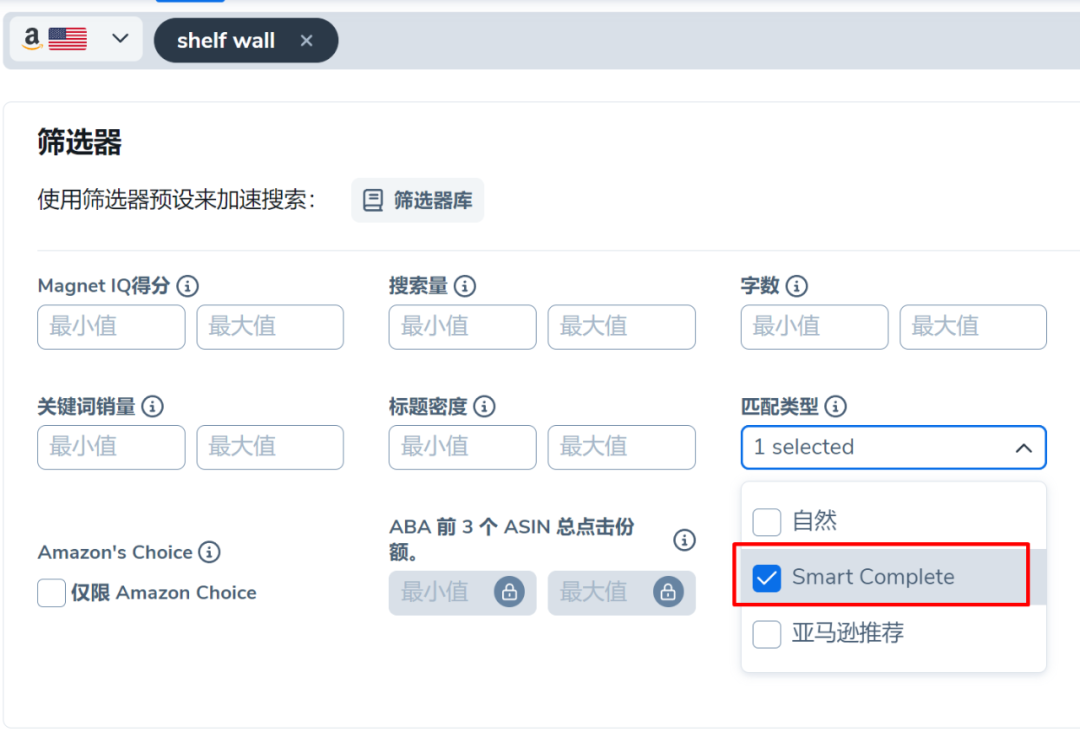Check the 亚马逊推荐 option
The image size is (1080, 753).
[x=767, y=634]
